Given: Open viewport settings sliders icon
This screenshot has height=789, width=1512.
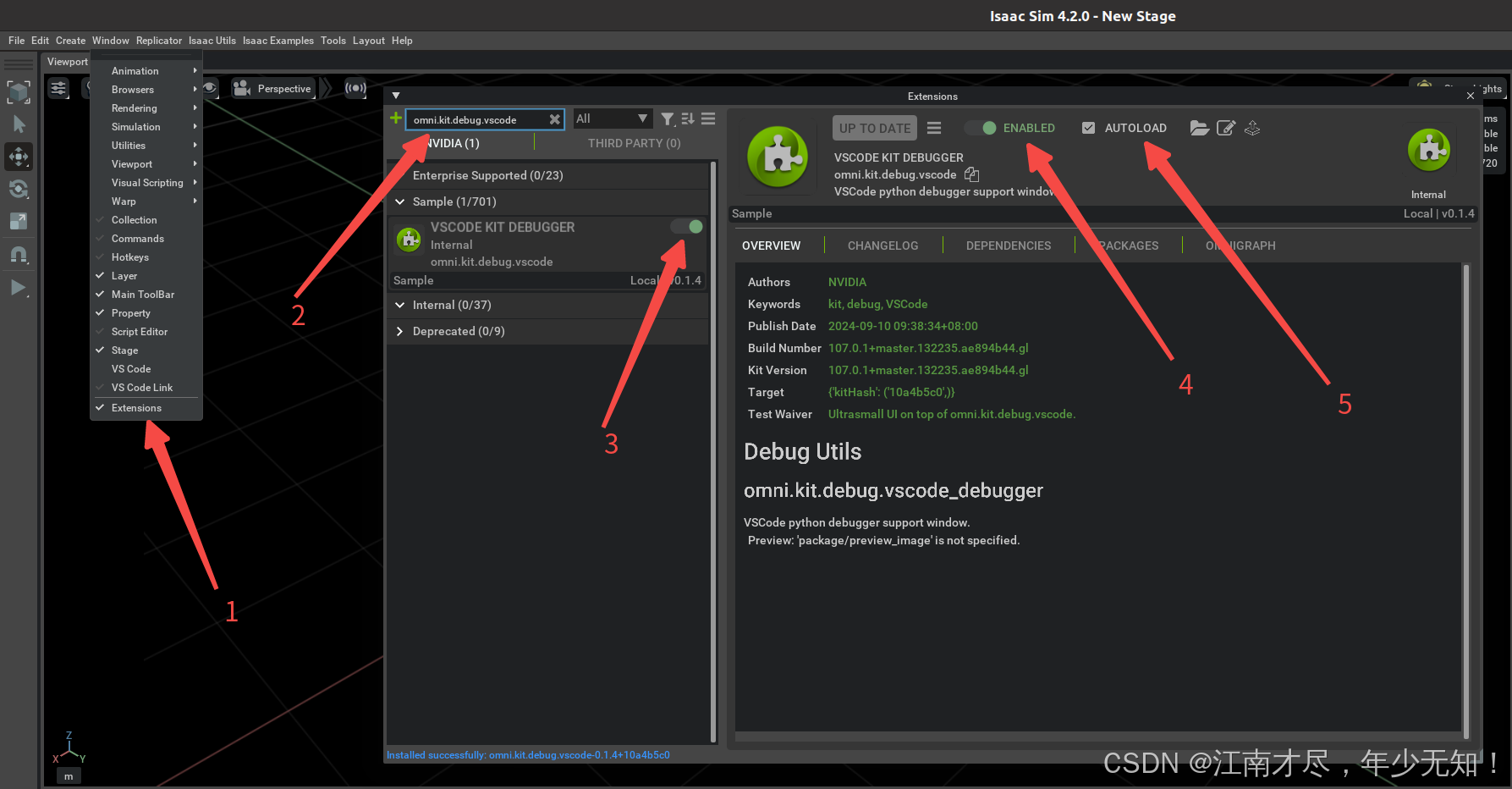Looking at the screenshot, I should (58, 88).
